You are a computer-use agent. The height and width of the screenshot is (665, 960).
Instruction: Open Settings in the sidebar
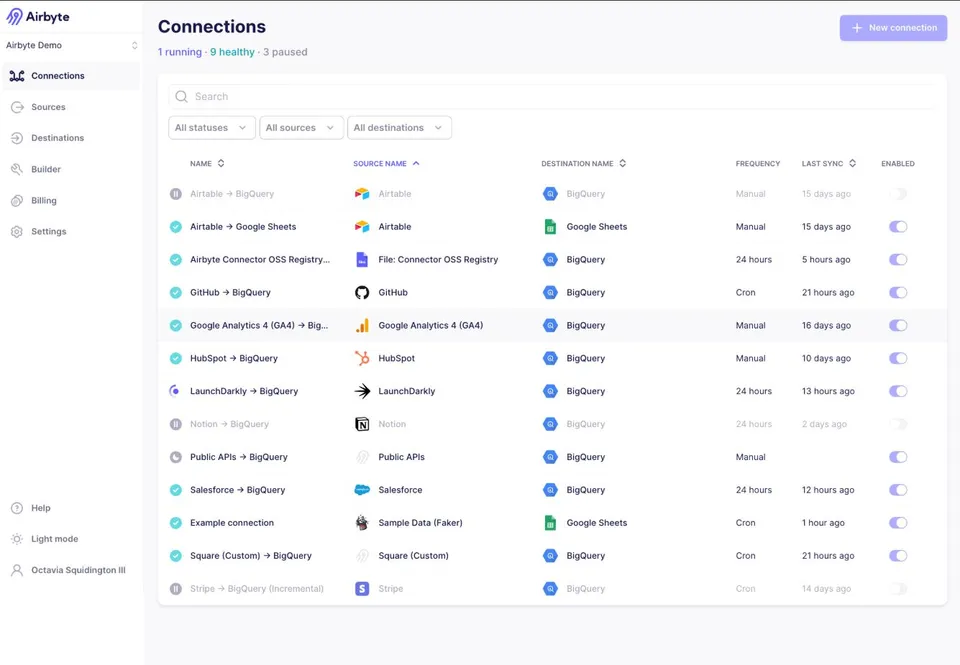[x=72, y=231]
